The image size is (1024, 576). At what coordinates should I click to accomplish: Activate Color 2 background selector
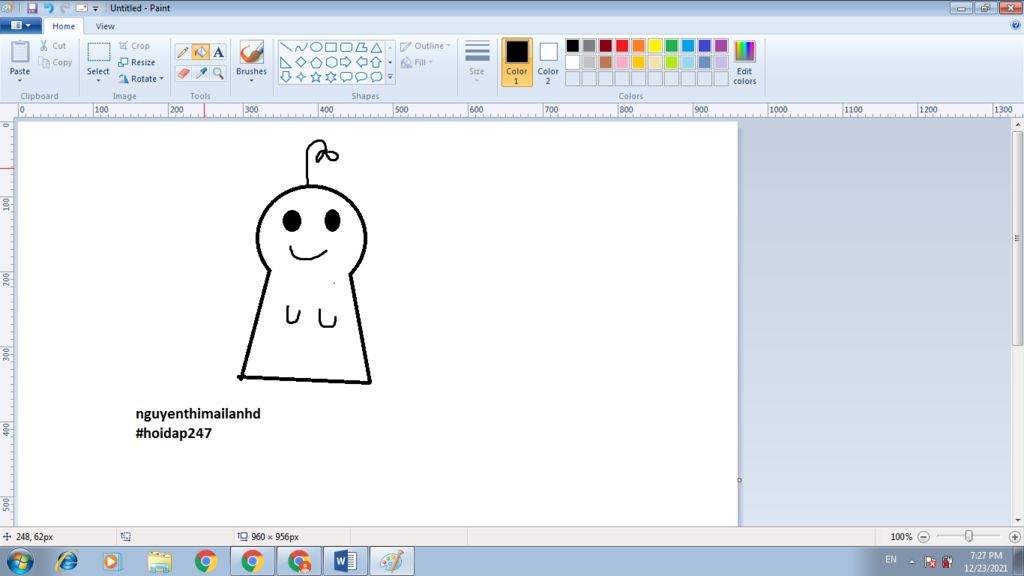coord(548,62)
